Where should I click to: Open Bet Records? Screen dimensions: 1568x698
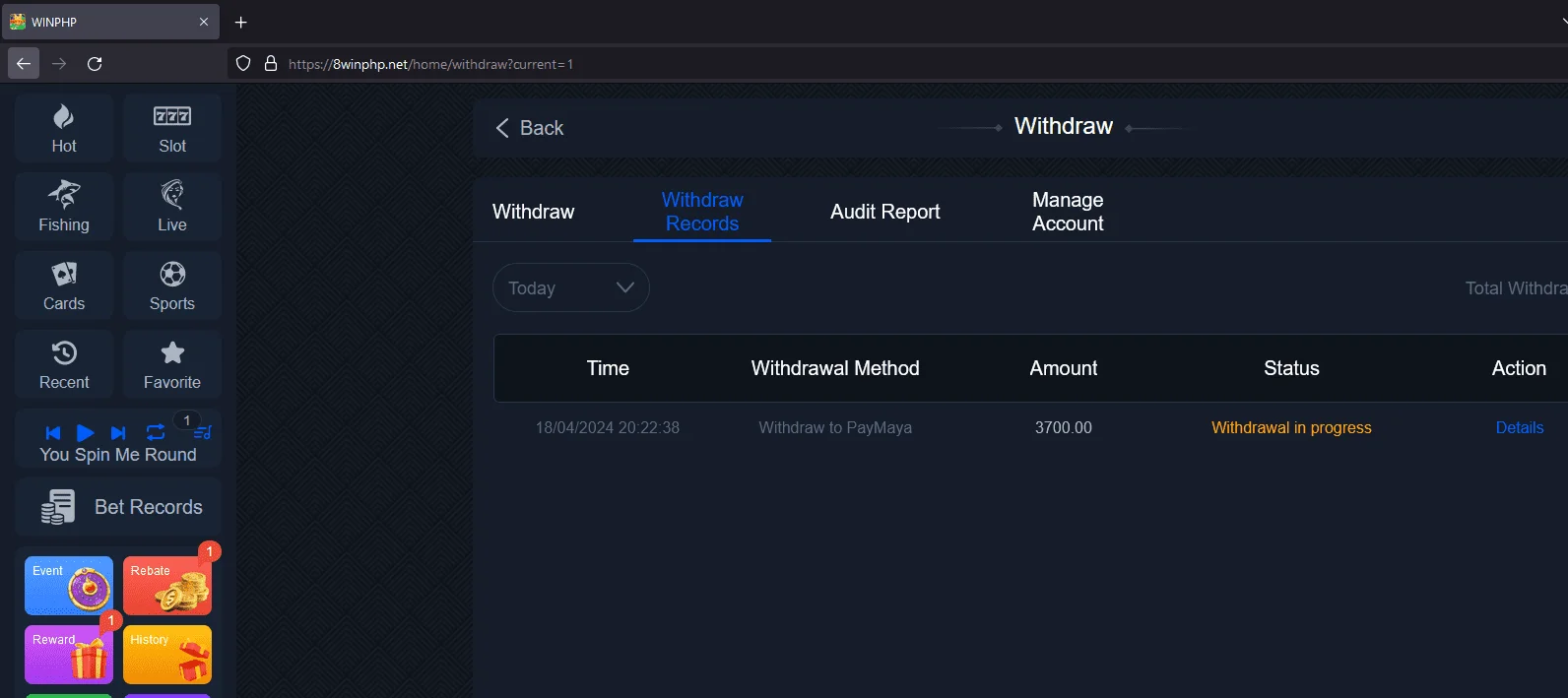(x=118, y=507)
